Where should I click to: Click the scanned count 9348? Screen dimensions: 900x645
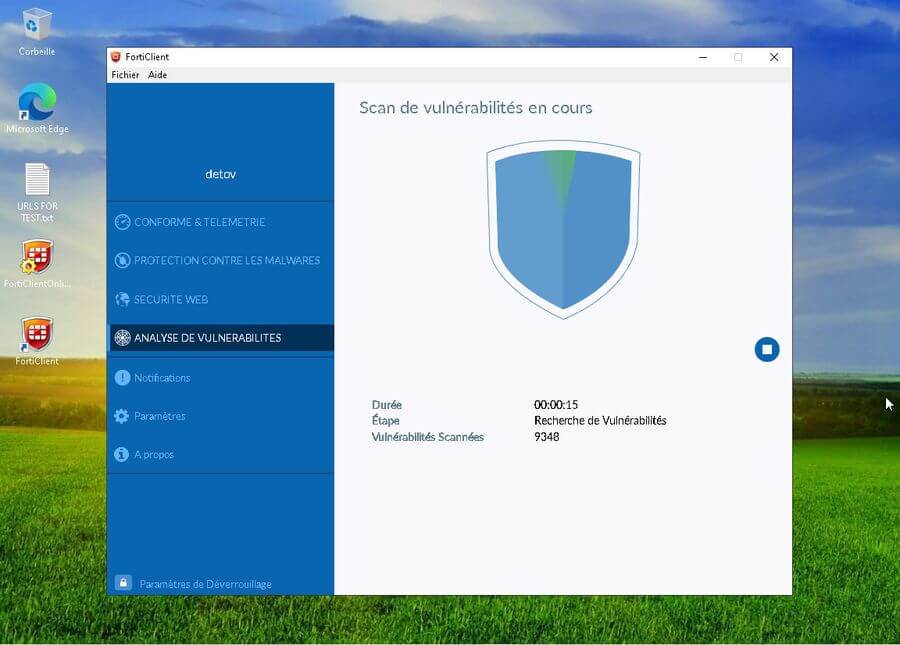(x=546, y=437)
